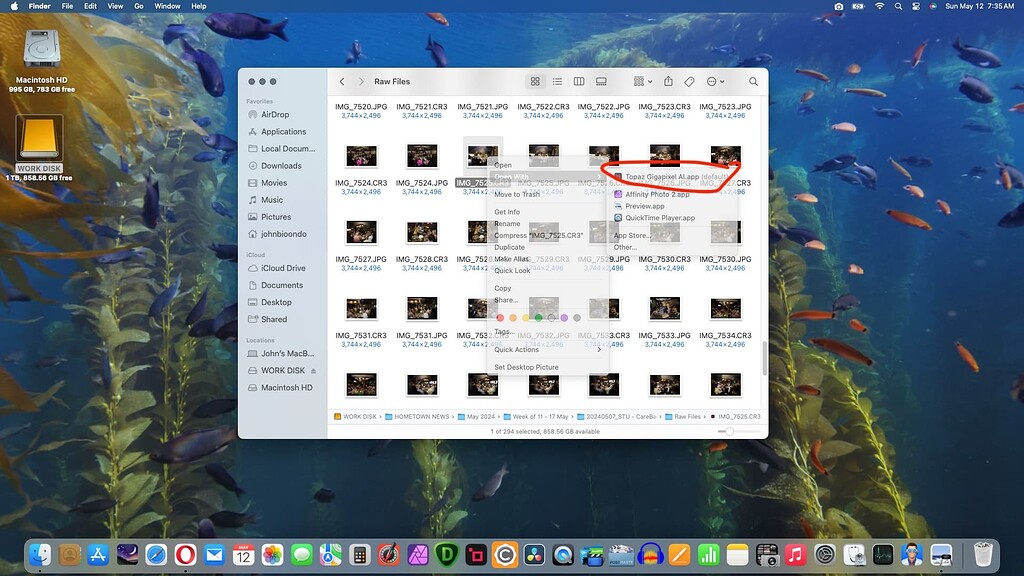Switch to gallery view in the Finder toolbar
This screenshot has width=1024, height=576.
point(602,81)
